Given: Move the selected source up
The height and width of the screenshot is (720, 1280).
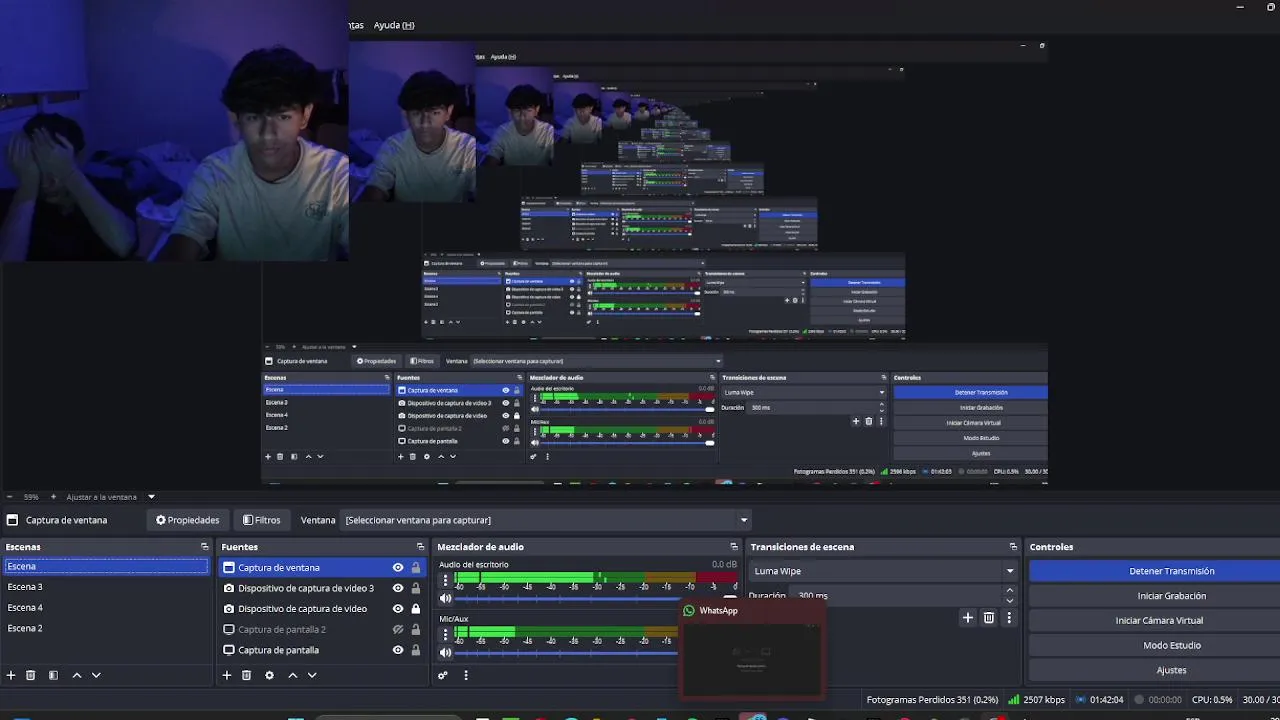Looking at the screenshot, I should point(292,675).
